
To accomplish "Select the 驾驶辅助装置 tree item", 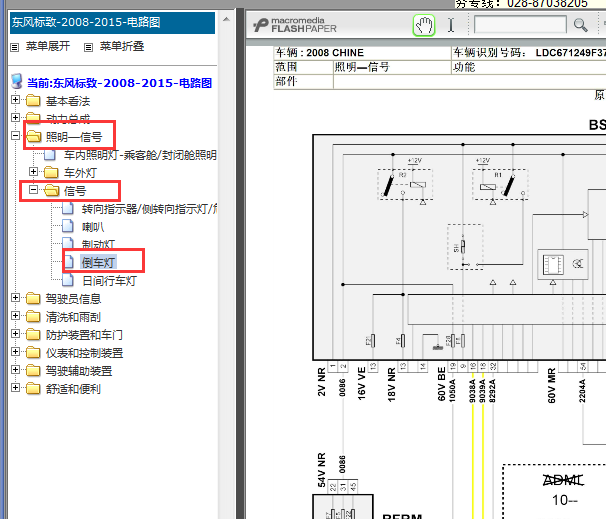I will [x=79, y=371].
